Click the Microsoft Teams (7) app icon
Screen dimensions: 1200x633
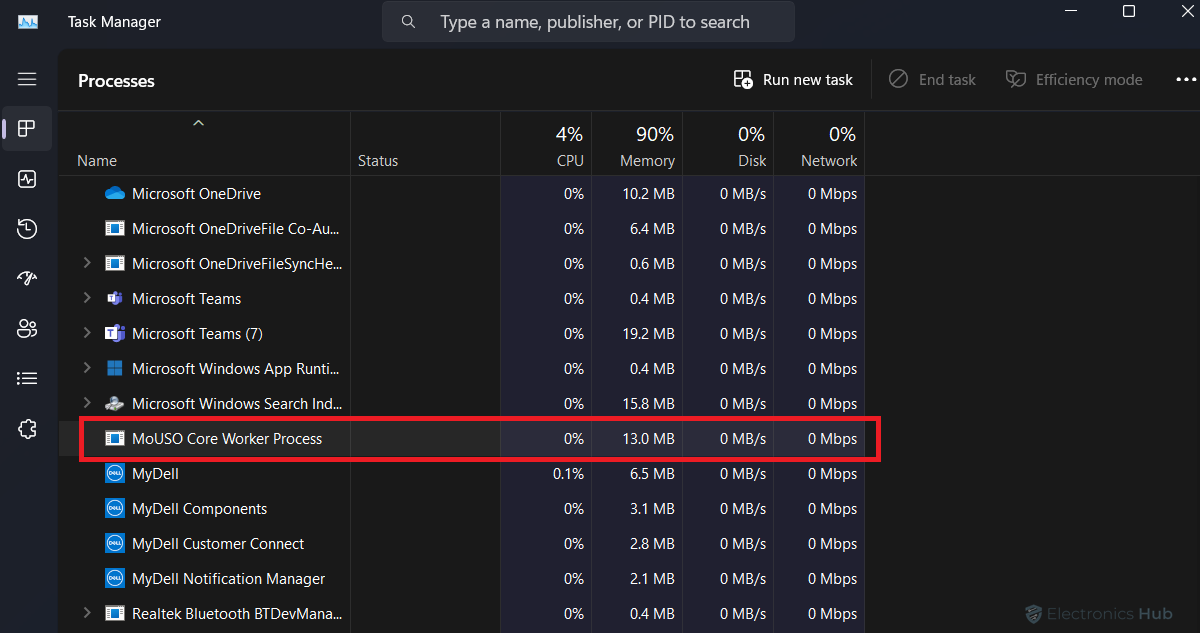coord(115,333)
